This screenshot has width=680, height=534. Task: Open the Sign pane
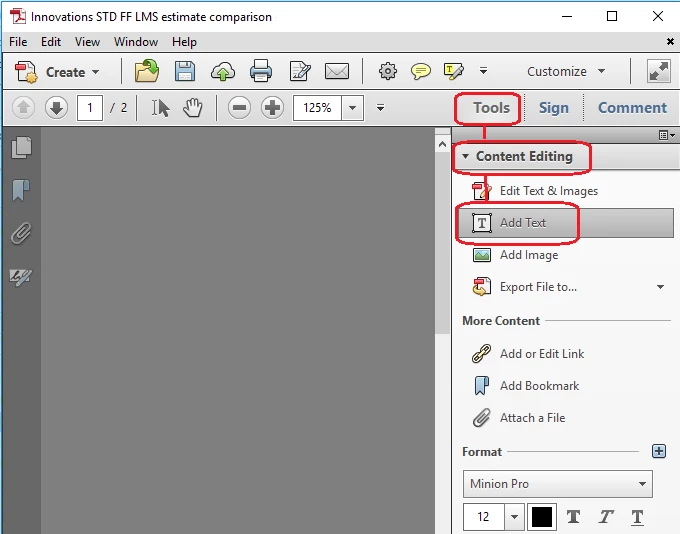(x=554, y=108)
